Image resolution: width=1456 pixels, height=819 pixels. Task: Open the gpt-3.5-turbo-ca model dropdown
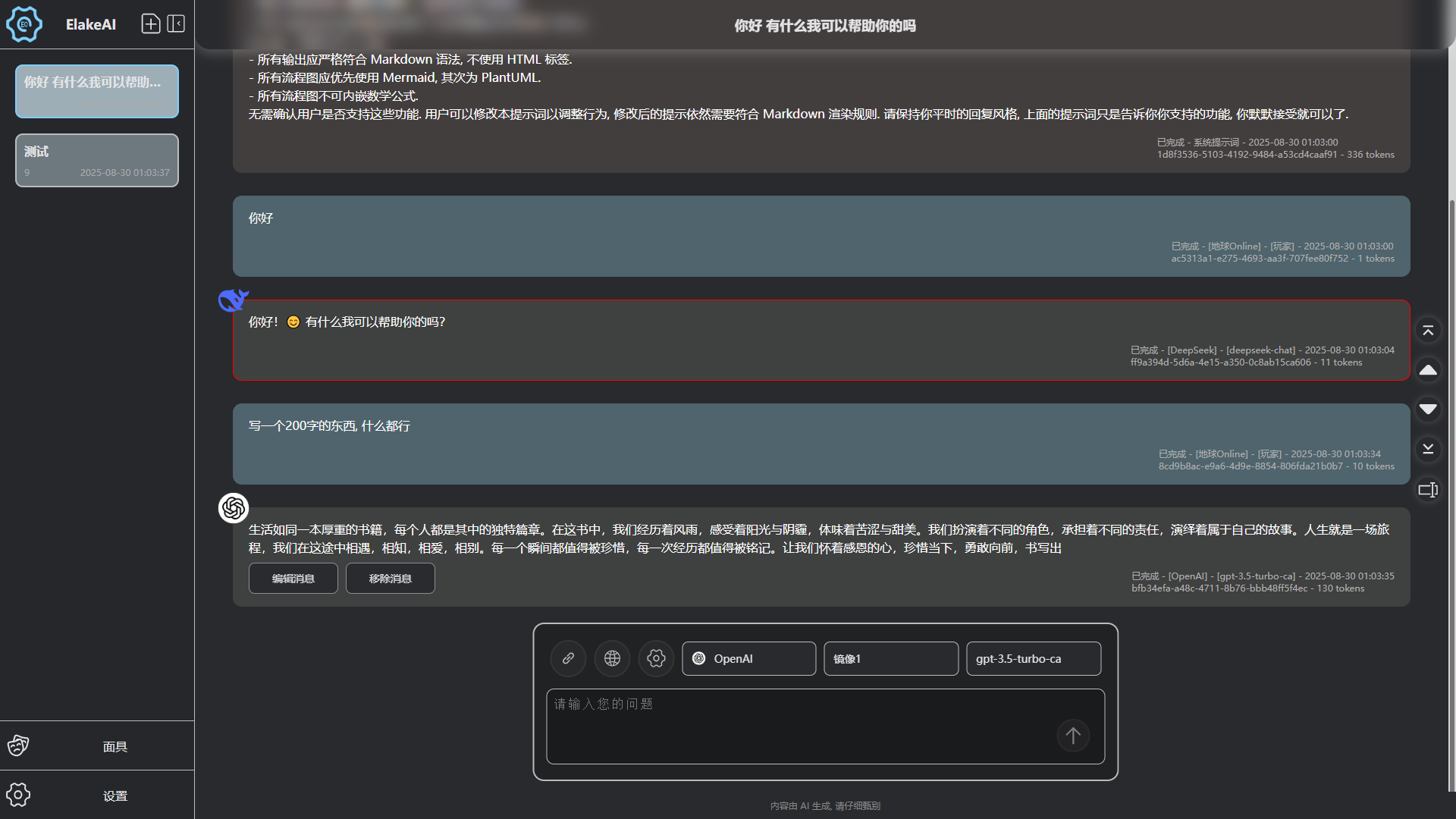coord(1033,658)
